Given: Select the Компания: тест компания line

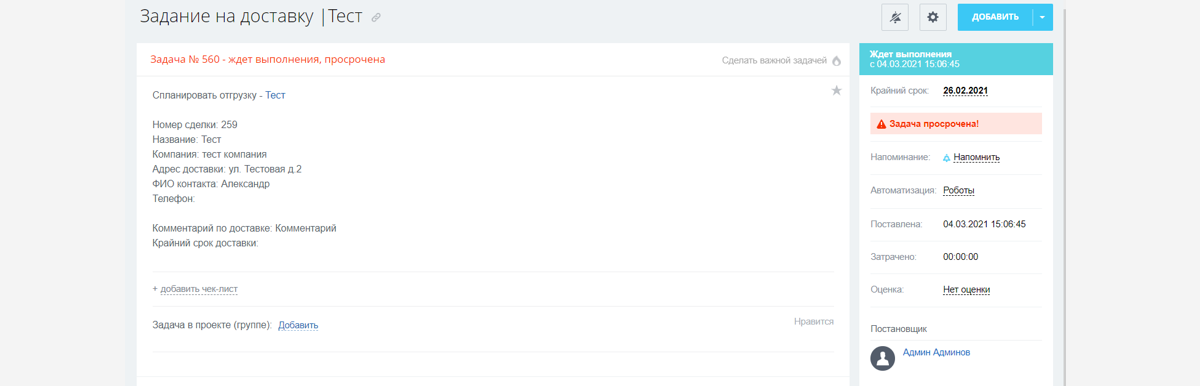Looking at the screenshot, I should (209, 154).
